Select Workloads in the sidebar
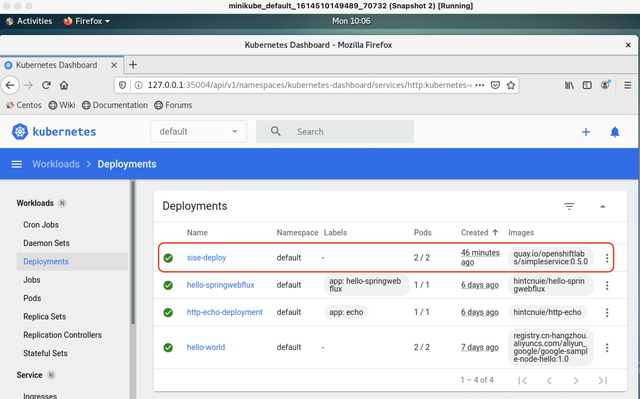The height and width of the screenshot is (399, 640). 35,203
